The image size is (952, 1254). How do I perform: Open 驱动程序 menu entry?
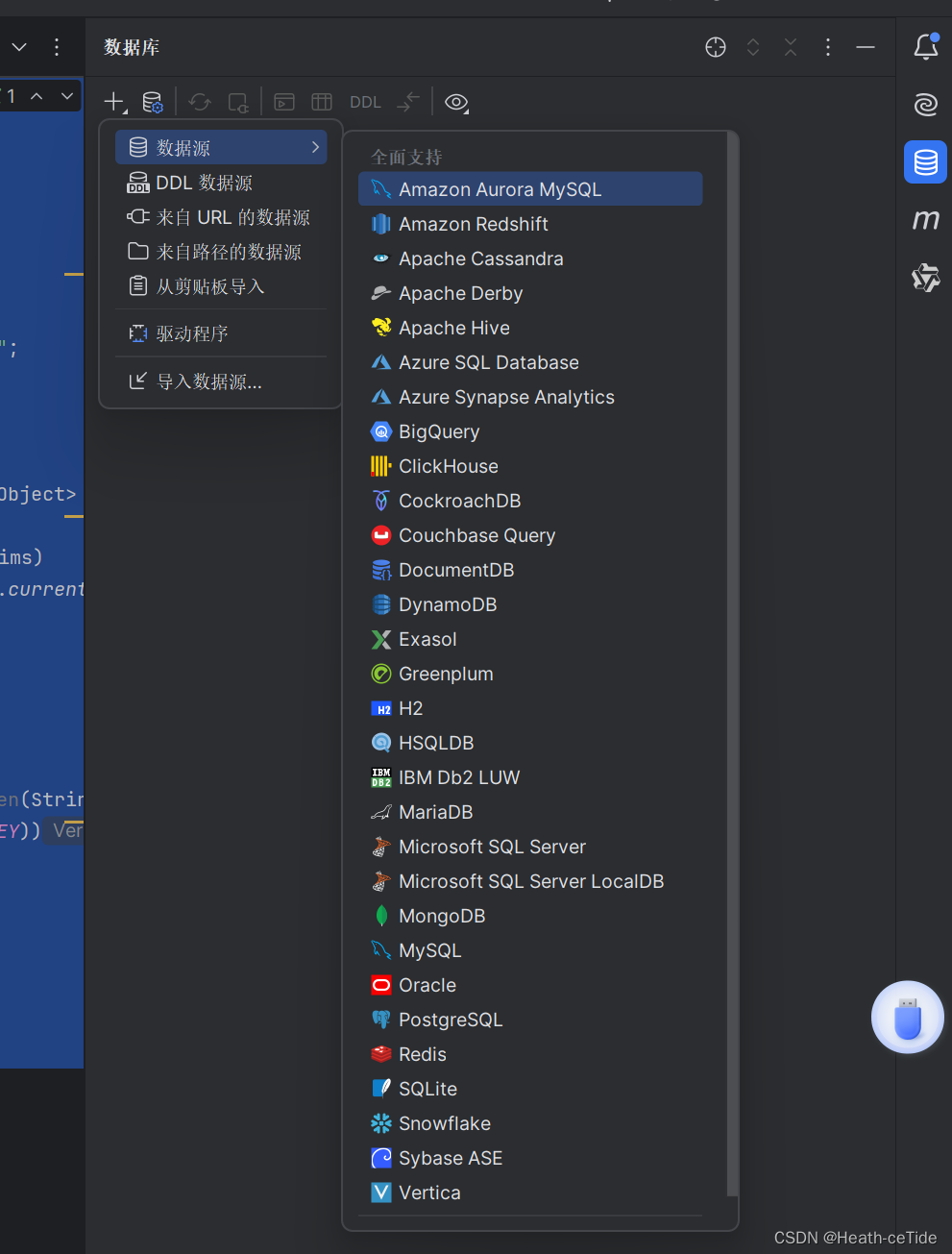point(221,333)
